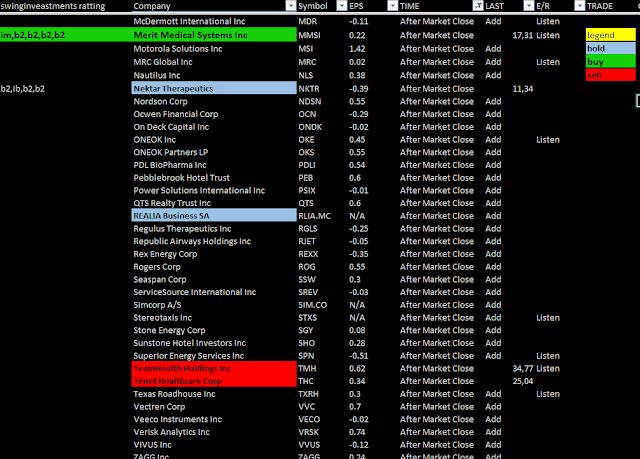Click Add link for McDermott International
Image resolution: width=640 pixels, height=459 pixels.
pyautogui.click(x=493, y=21)
